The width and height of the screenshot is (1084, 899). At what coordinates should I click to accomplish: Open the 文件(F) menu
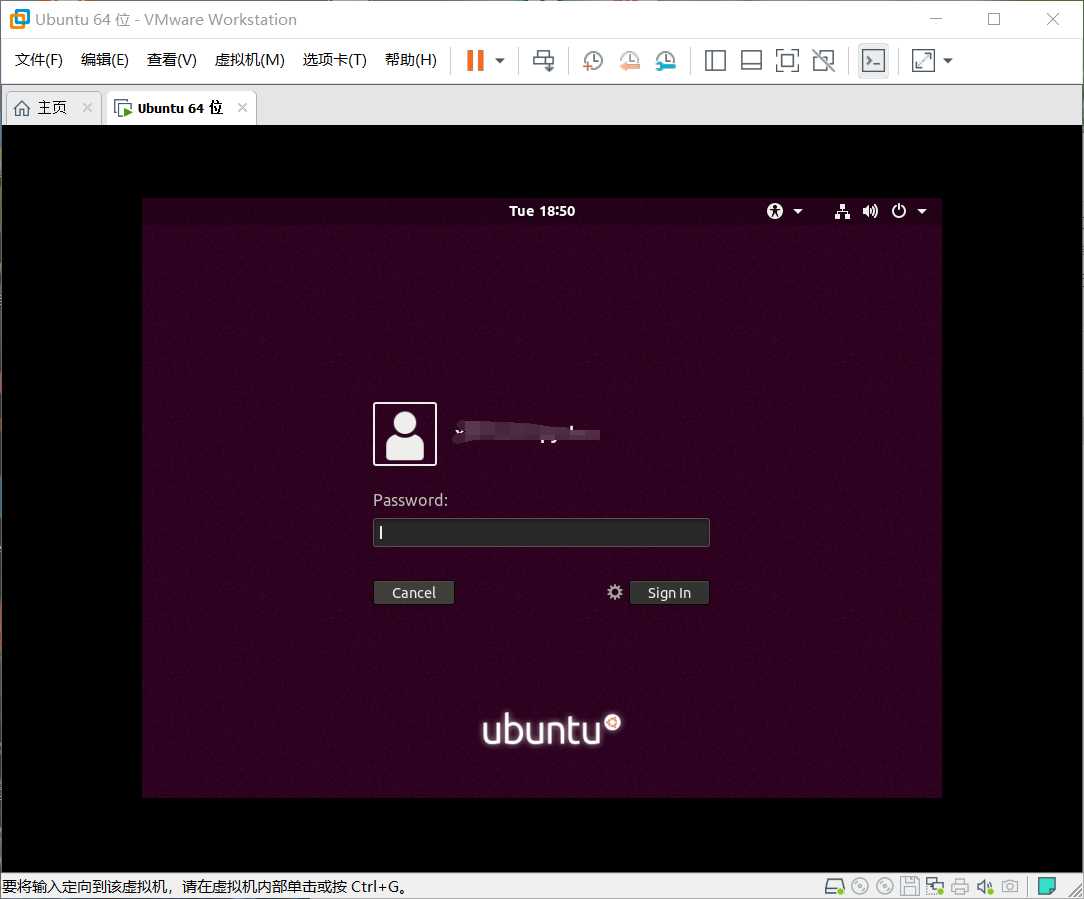coord(39,60)
